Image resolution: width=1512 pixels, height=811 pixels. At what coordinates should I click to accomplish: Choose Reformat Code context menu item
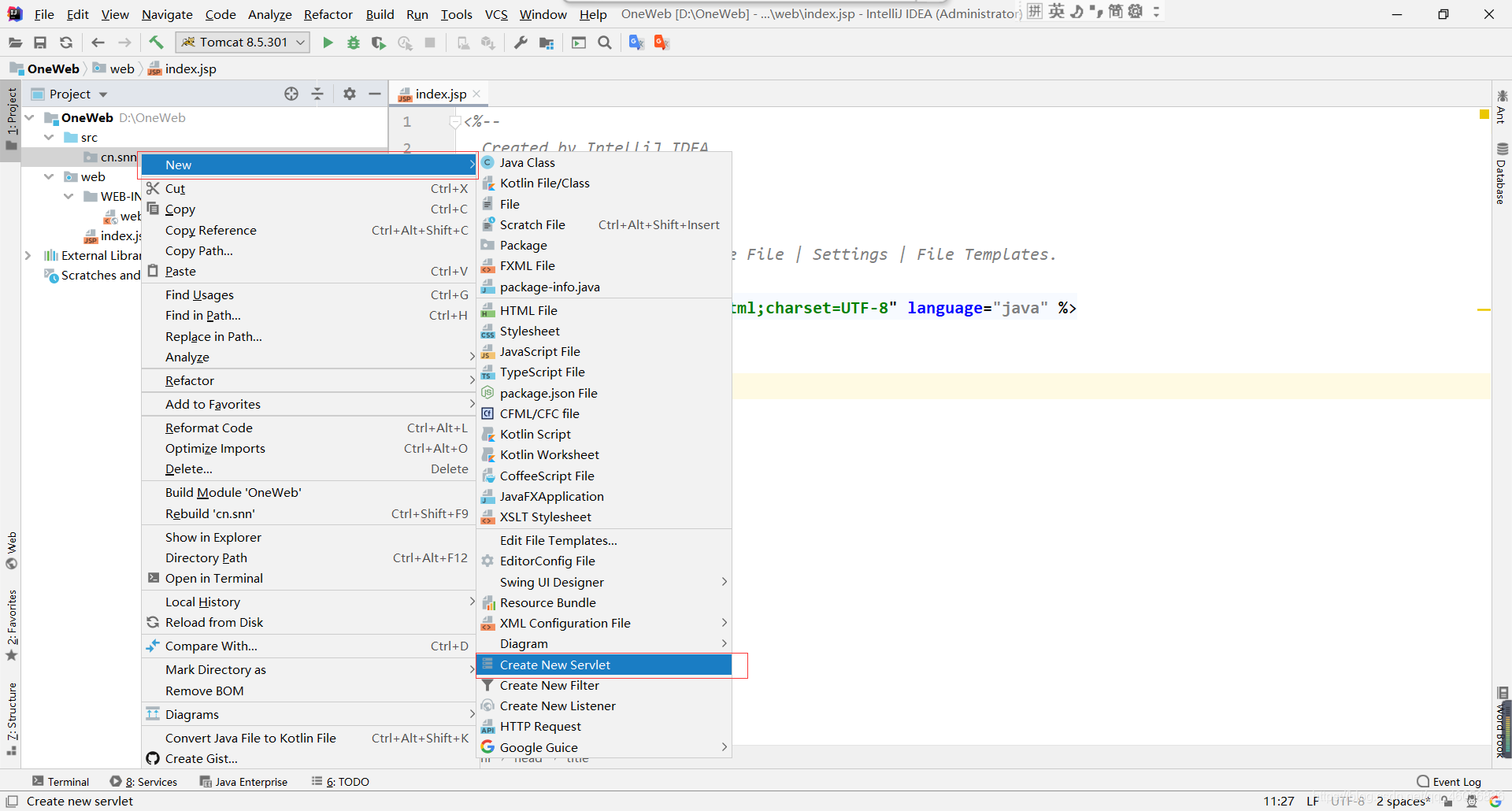[309, 428]
